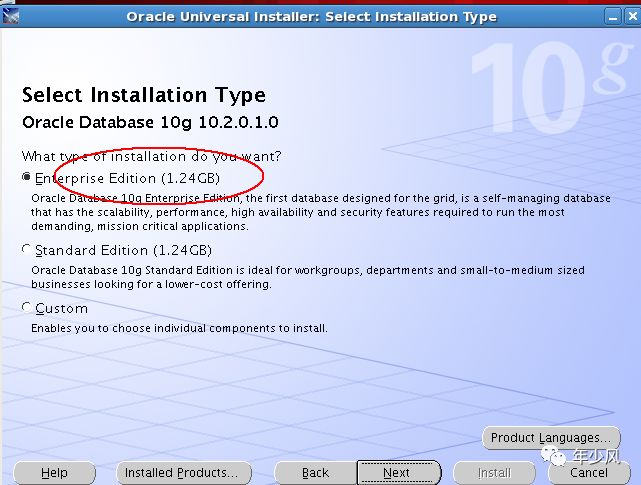Screen dimensions: 641x485
Task: Click the 'Select Installation Type' heading
Action: click(x=144, y=95)
